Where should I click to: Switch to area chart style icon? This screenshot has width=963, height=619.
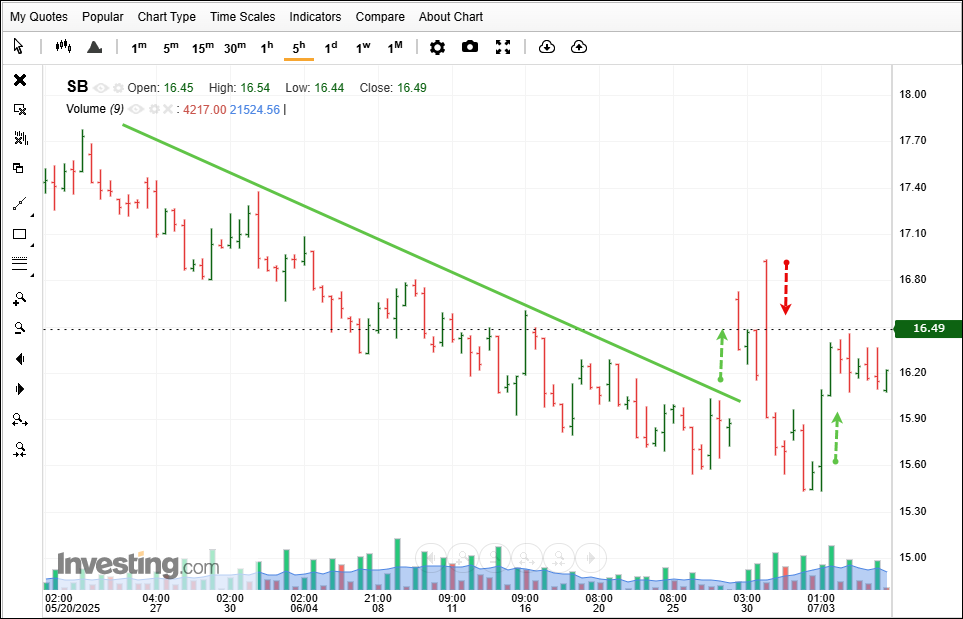point(95,47)
